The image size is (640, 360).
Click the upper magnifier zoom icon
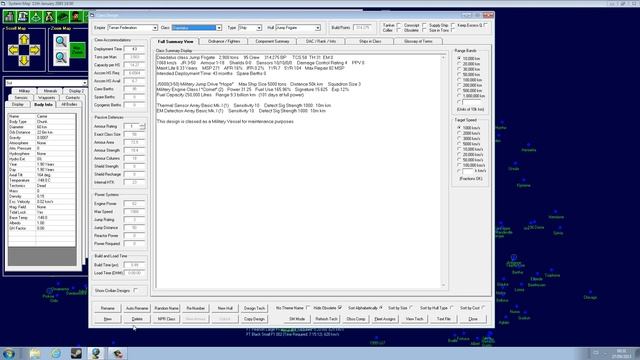point(61,41)
